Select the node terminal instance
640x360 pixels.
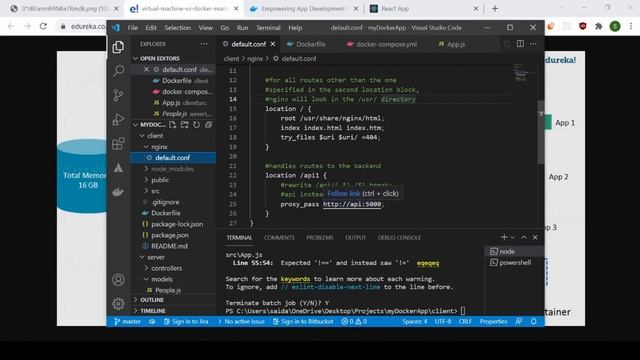click(x=514, y=251)
